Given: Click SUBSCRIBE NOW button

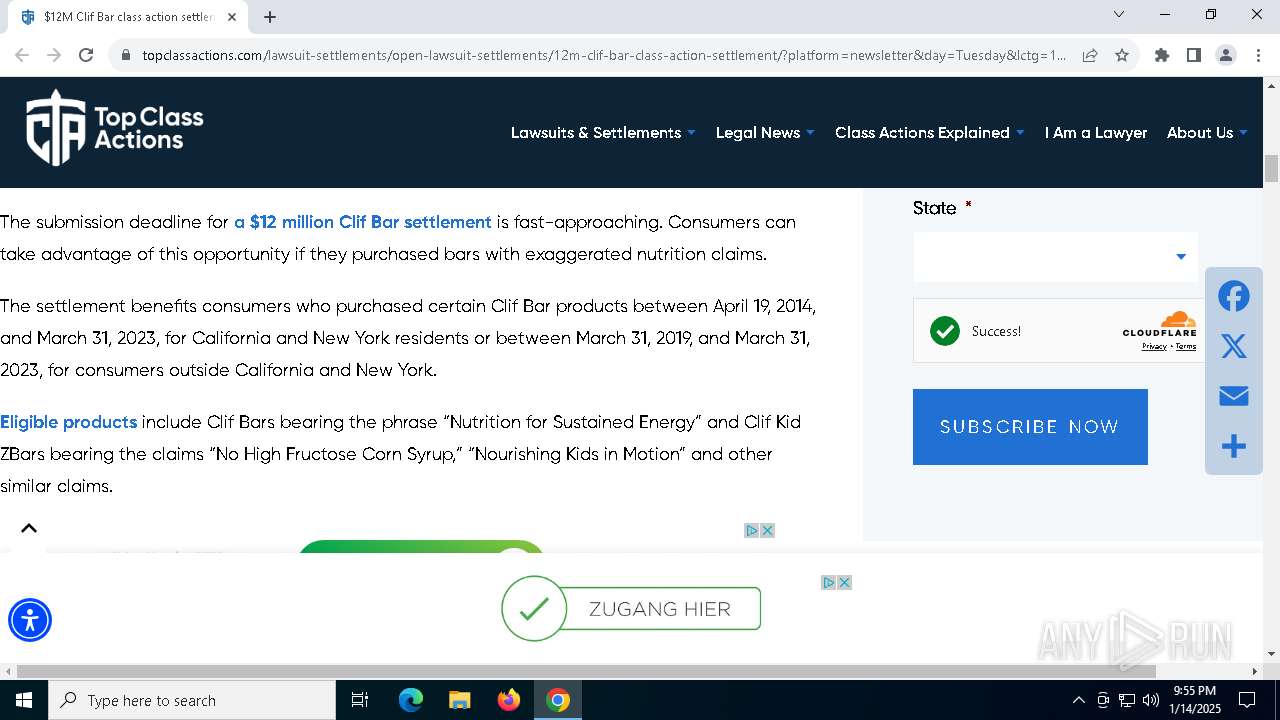Looking at the screenshot, I should pos(1030,427).
